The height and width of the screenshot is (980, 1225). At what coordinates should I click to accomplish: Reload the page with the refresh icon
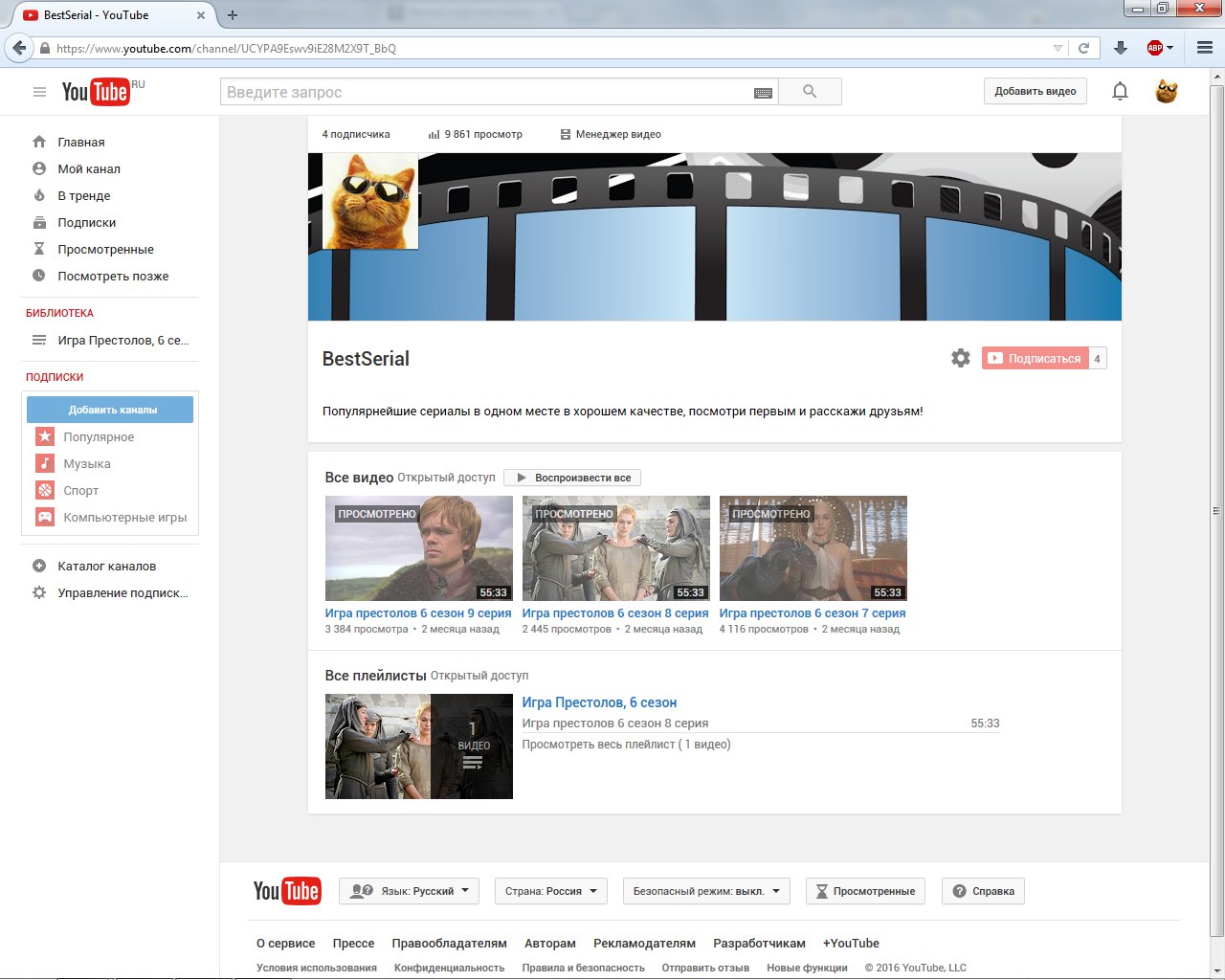[x=1083, y=48]
